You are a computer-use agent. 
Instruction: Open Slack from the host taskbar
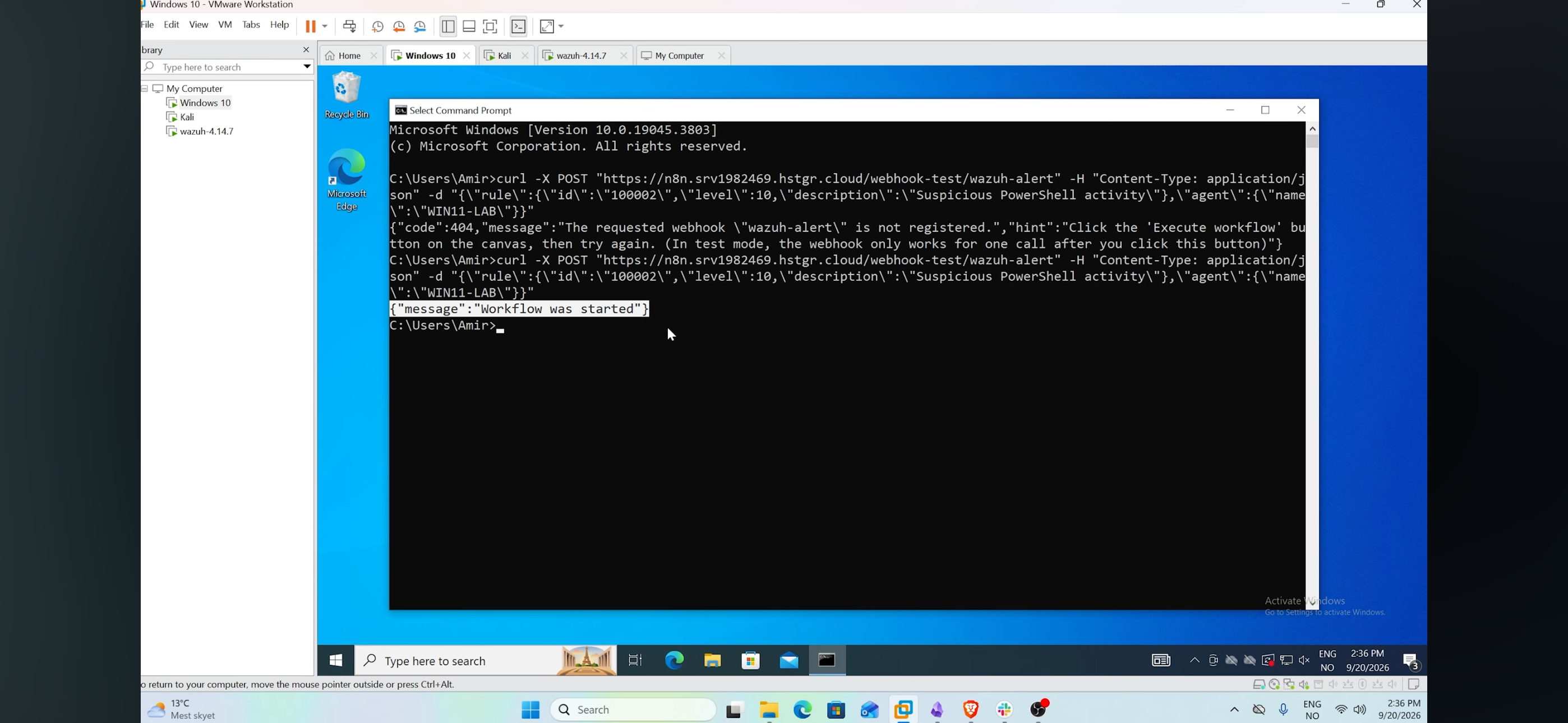tap(1004, 710)
